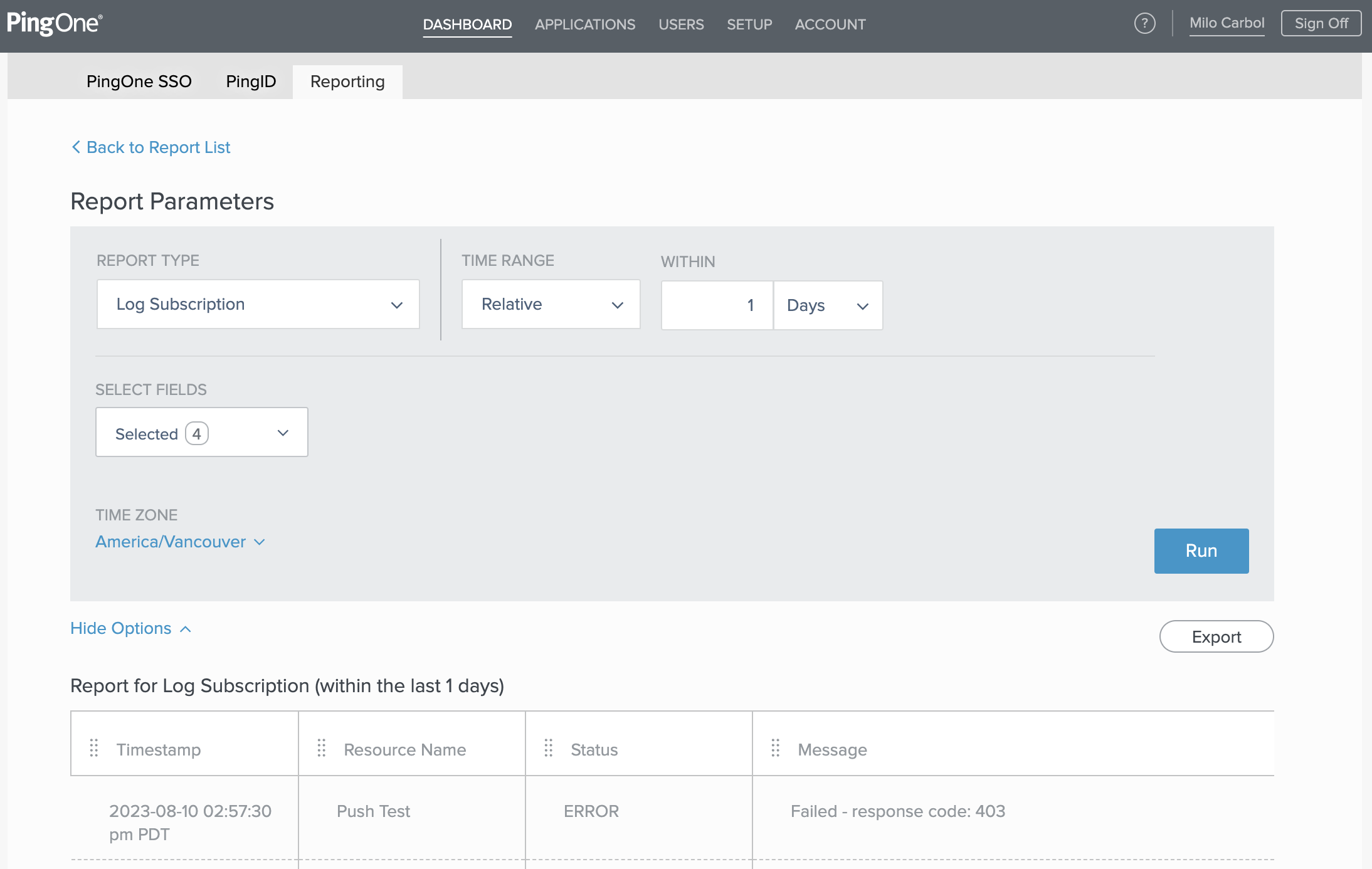Export the report results
1372x869 pixels.
(1216, 636)
